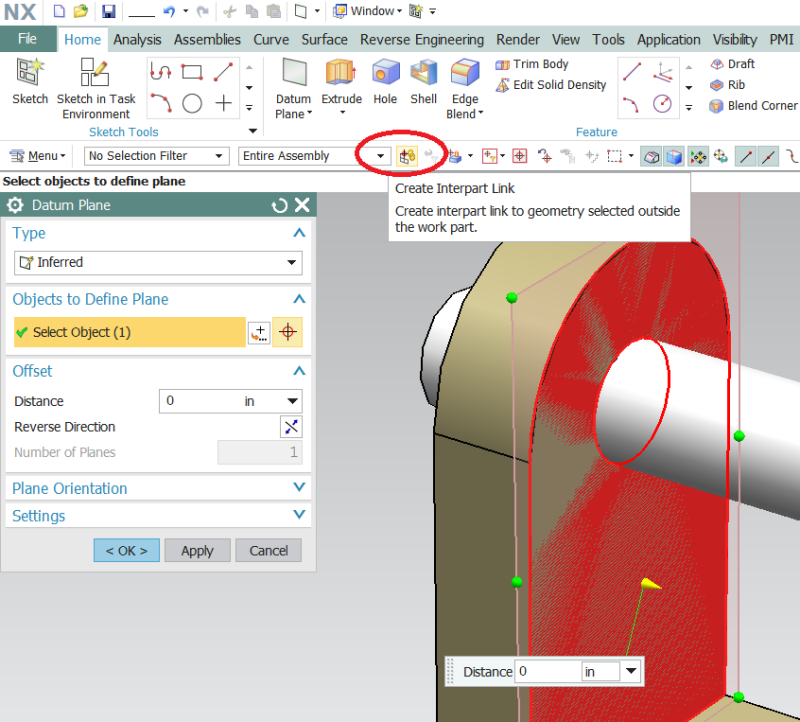Click the Select Object (1) field
This screenshot has width=800, height=722.
coord(130,332)
